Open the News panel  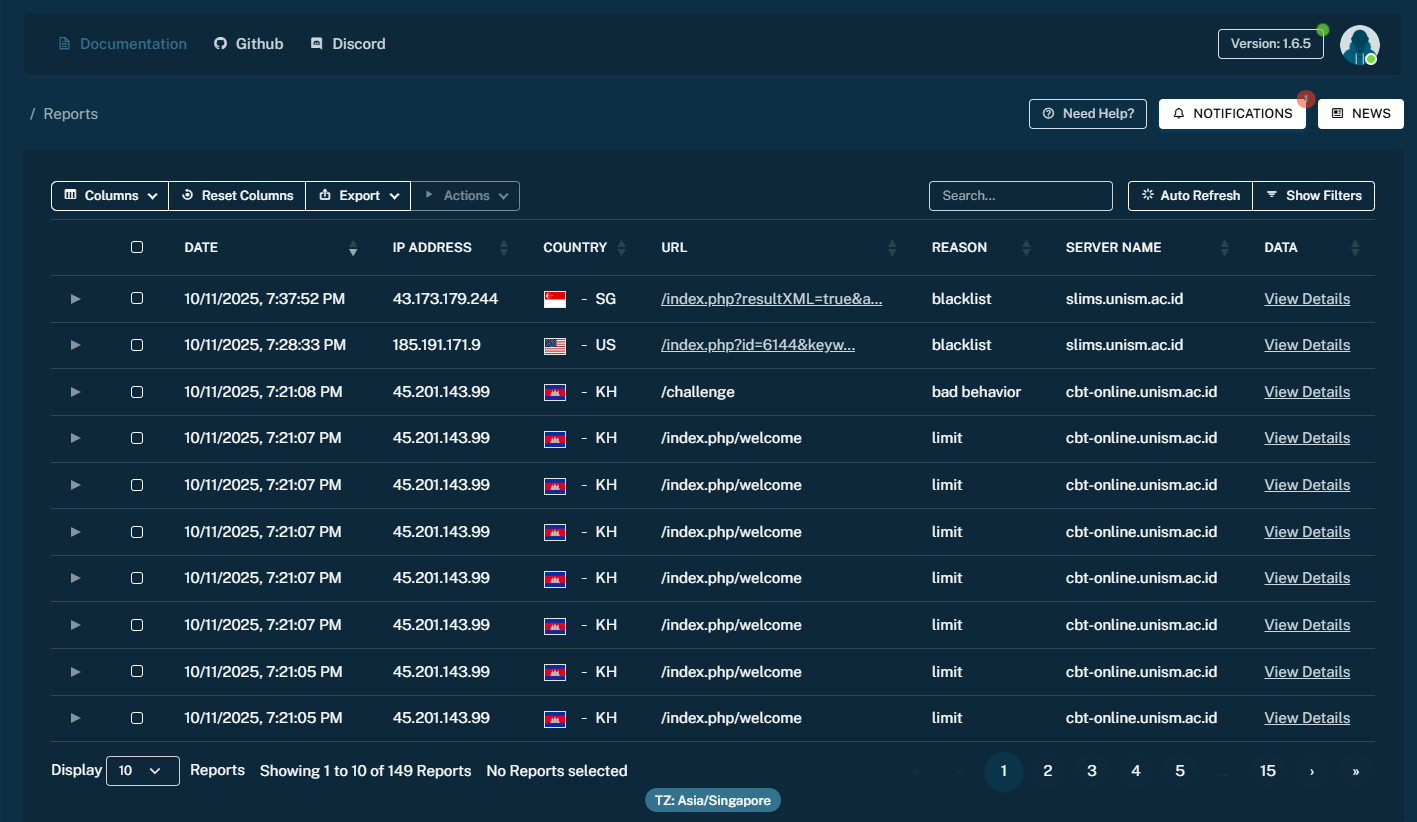tap(1360, 114)
